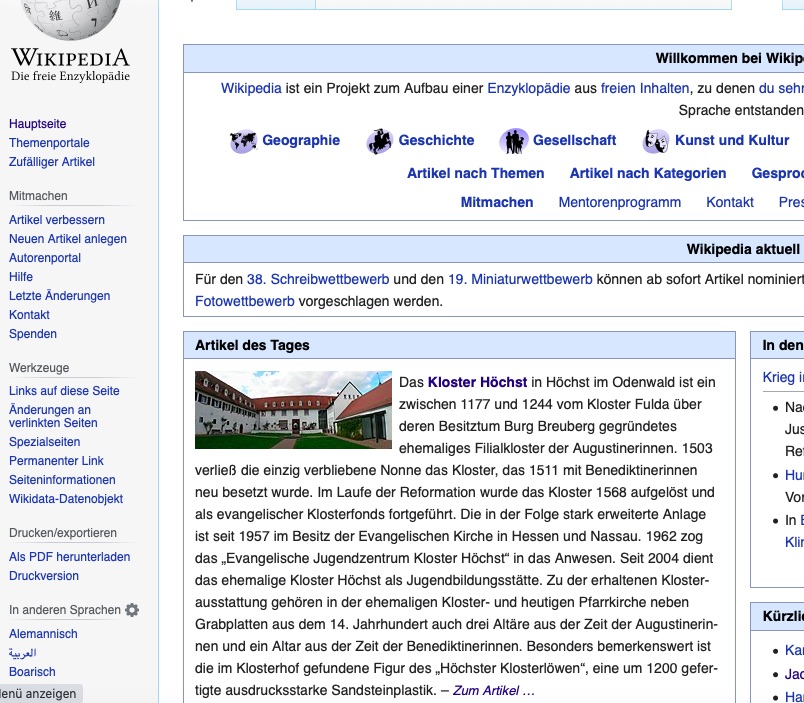Open a Zufälliger Artikel

pos(52,162)
